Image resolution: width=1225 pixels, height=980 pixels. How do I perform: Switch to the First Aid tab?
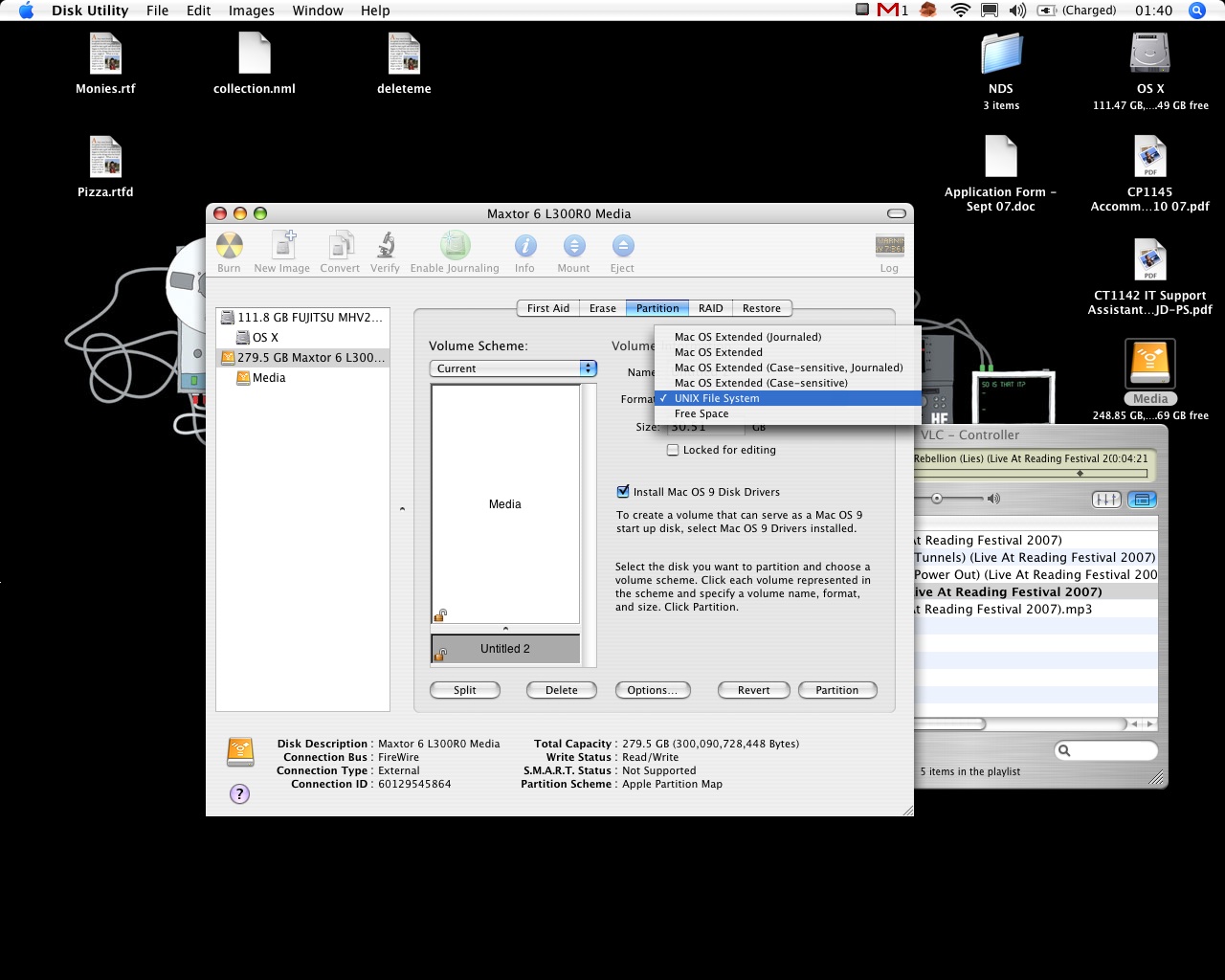click(547, 308)
